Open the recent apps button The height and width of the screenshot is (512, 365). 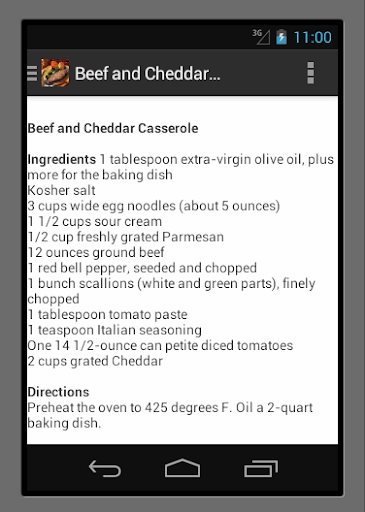click(x=261, y=468)
